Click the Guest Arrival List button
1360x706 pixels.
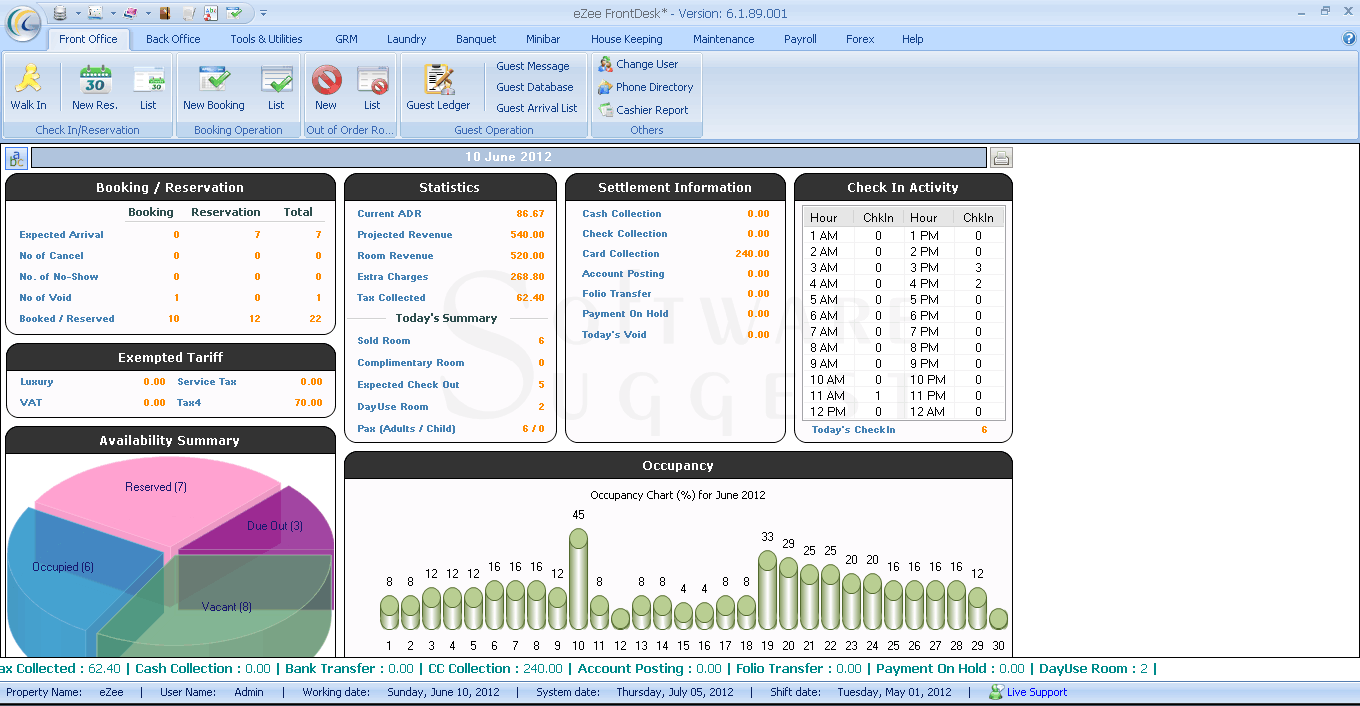(536, 108)
